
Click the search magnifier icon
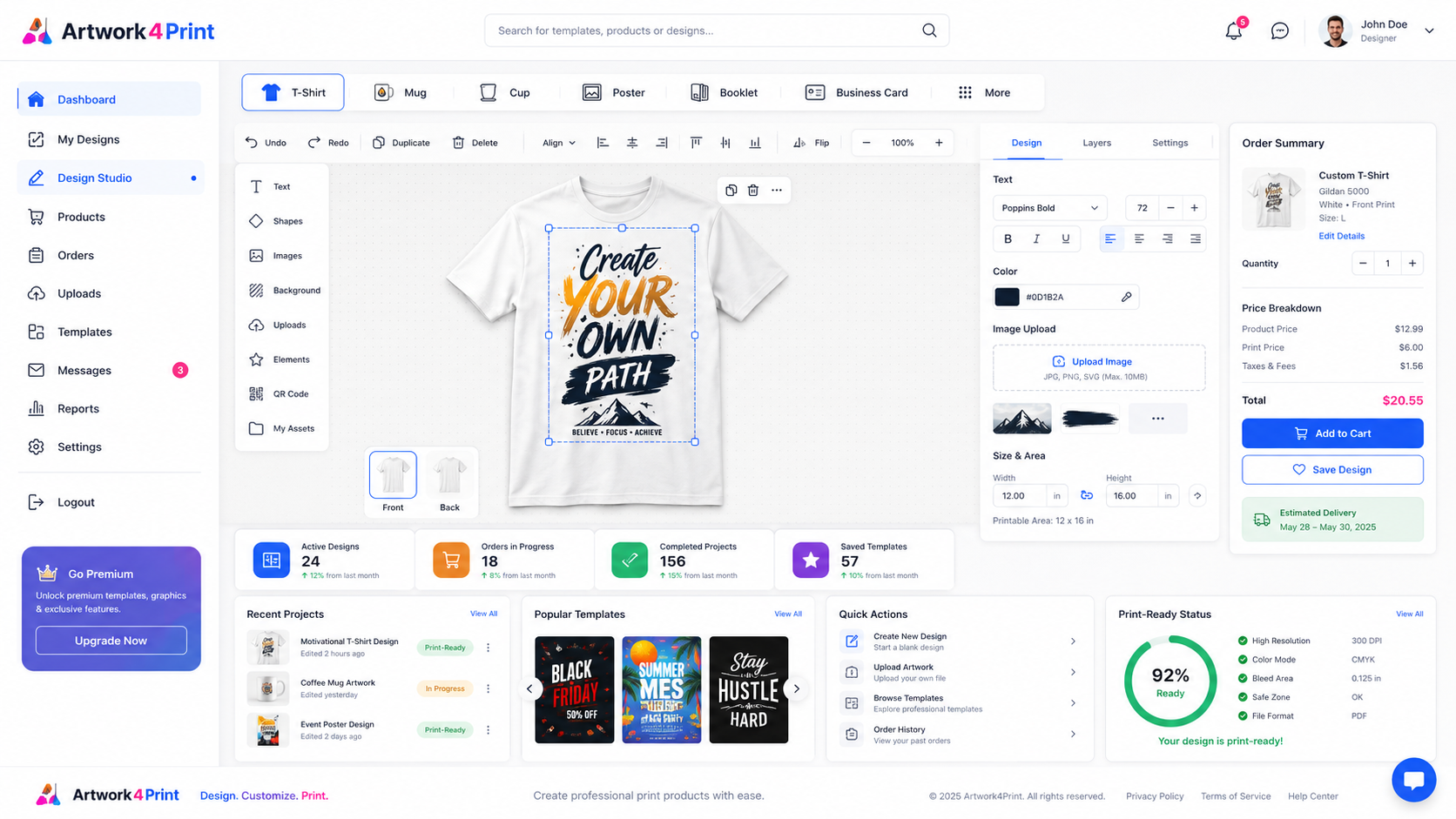(x=929, y=30)
